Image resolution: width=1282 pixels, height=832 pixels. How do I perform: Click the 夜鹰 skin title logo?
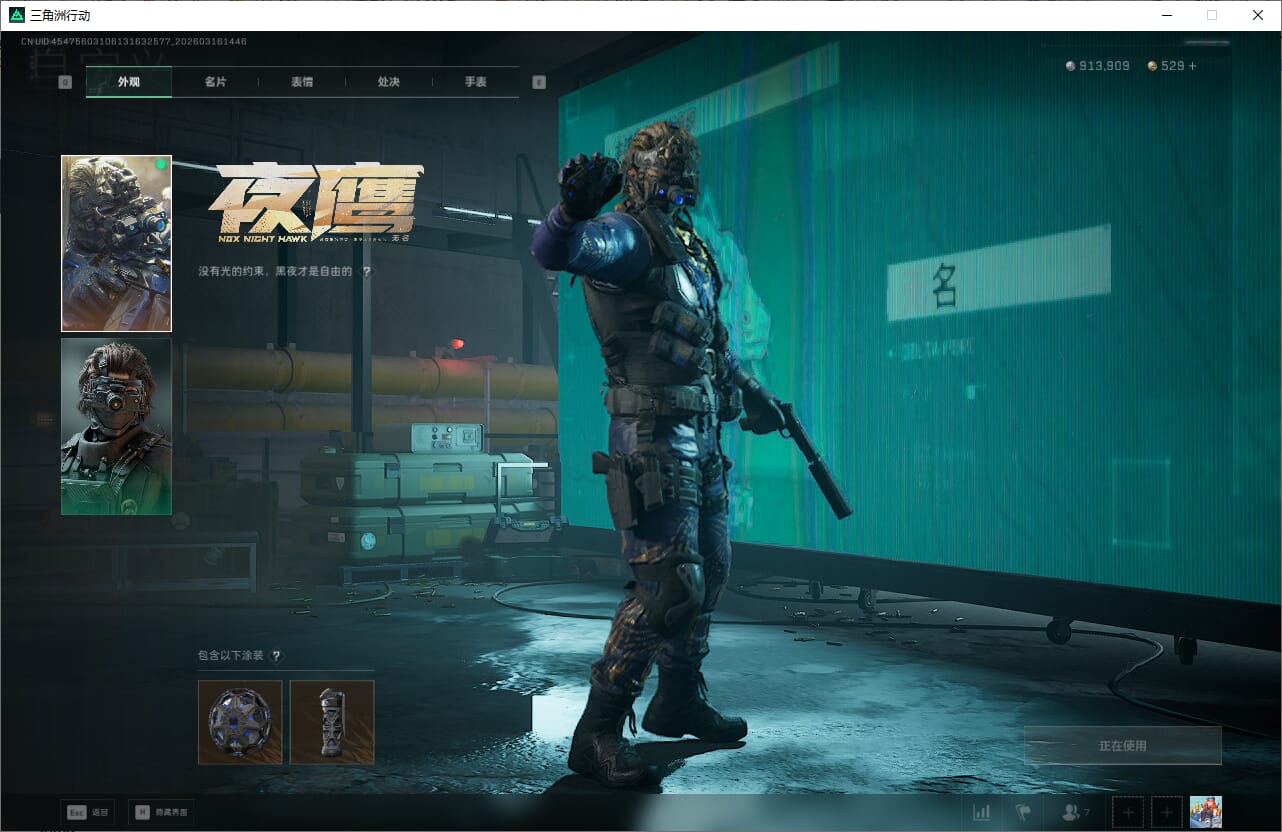coord(314,203)
